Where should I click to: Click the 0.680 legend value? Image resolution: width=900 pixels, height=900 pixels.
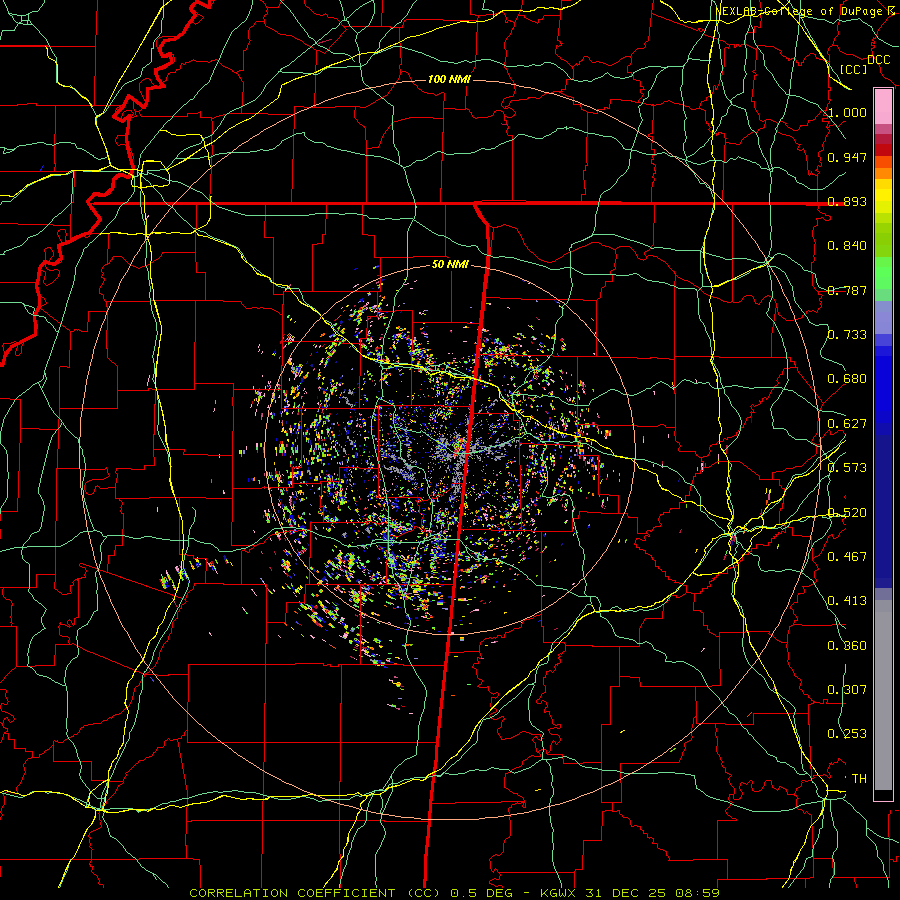click(x=847, y=379)
